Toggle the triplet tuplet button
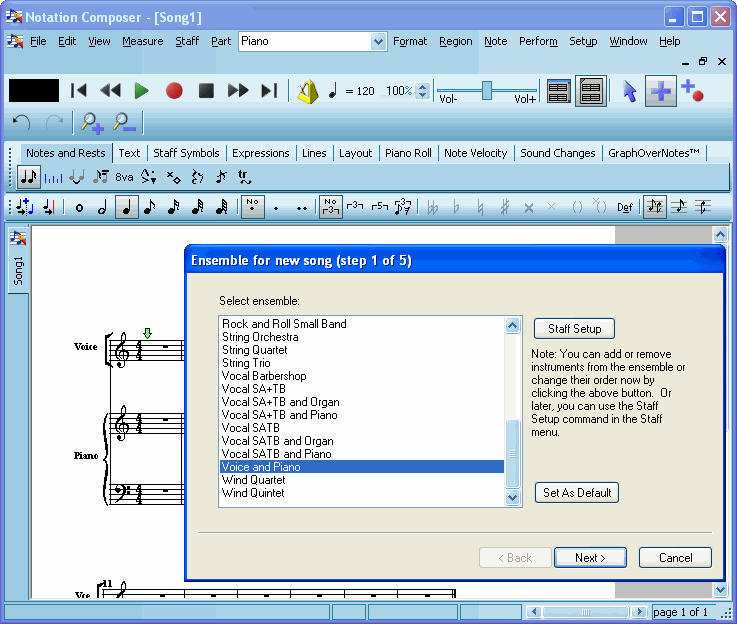The width and height of the screenshot is (737, 624). (x=354, y=207)
